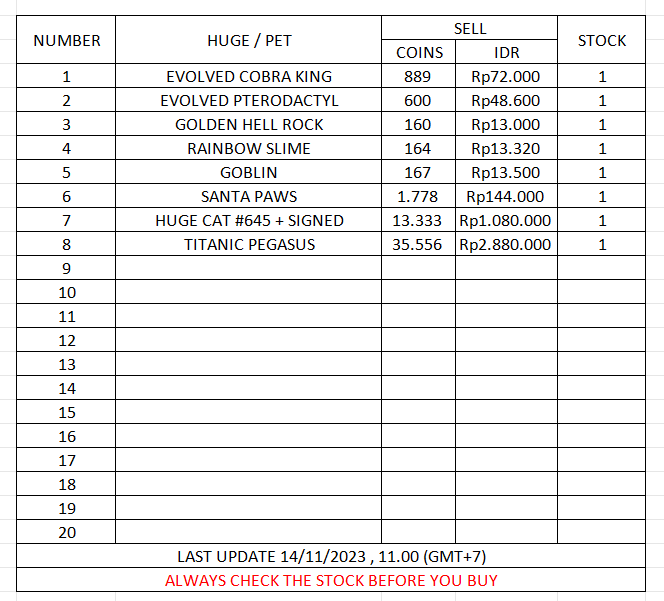Select the EVOLVED COBRA KING cell

coord(249,76)
